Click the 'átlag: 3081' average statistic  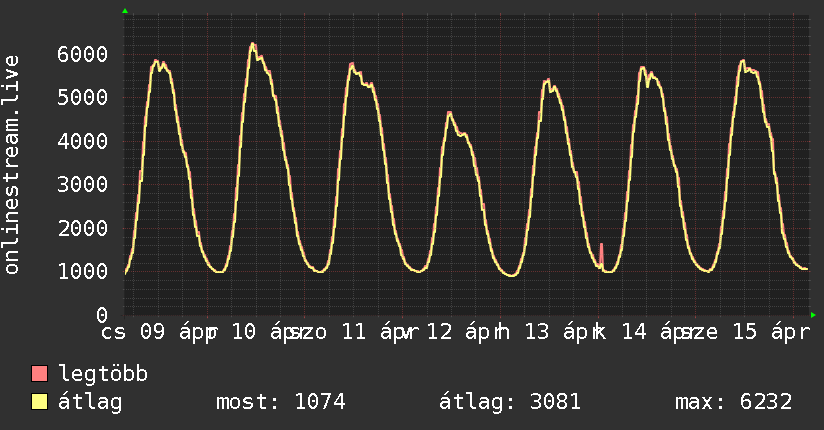(510, 403)
